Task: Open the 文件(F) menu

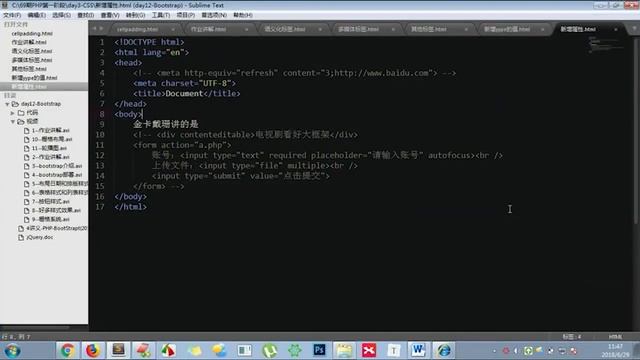Action: [12, 15]
